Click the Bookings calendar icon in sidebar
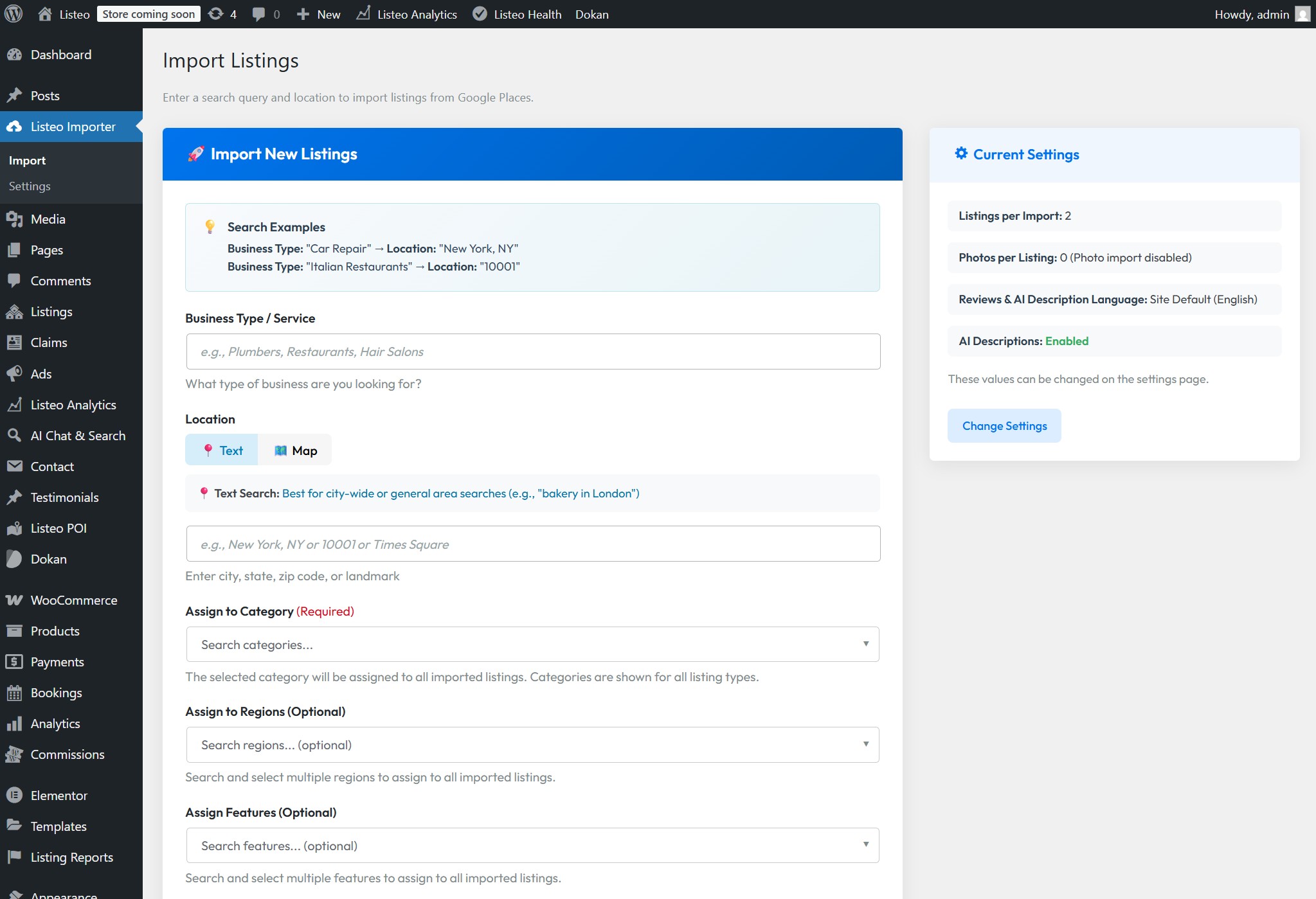 point(14,693)
